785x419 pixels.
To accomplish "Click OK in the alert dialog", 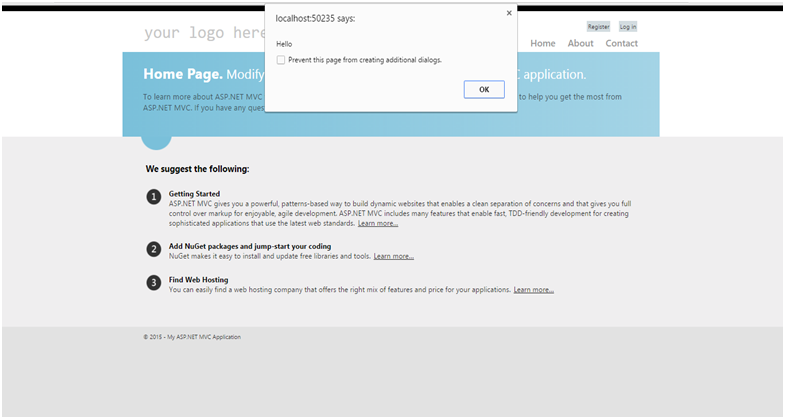I will pos(484,90).
